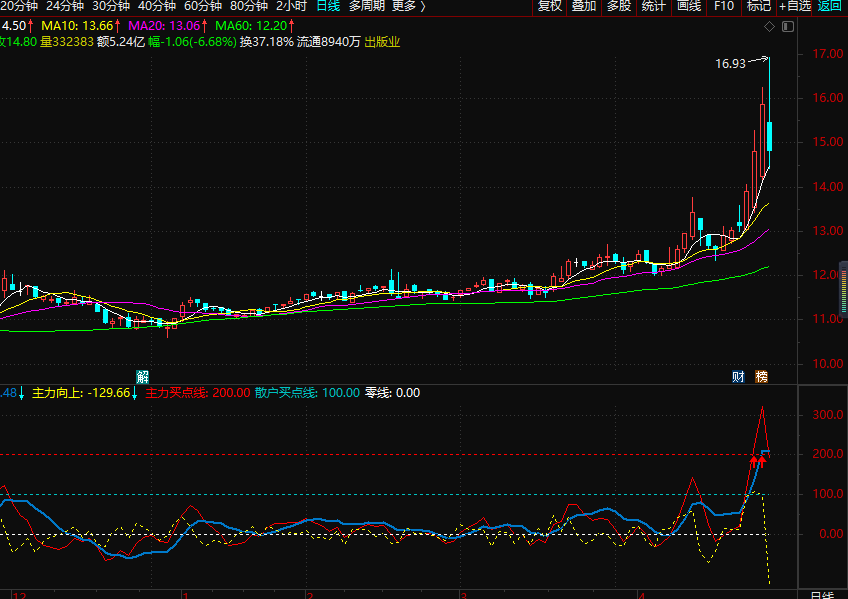Image resolution: width=848 pixels, height=599 pixels.
Task: Switch to the 60分钟 period tab
Action: click(x=203, y=6)
